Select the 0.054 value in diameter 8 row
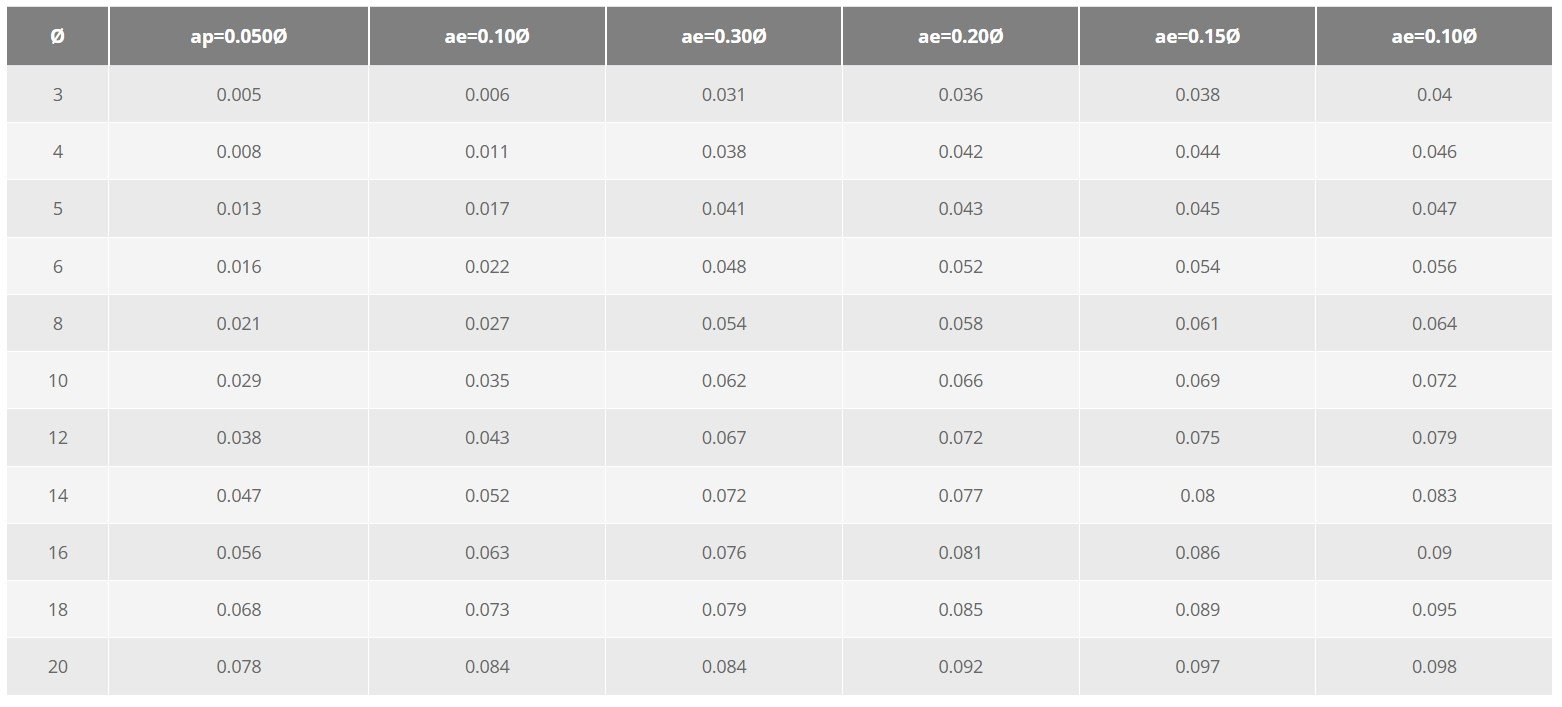Screen dimensions: 1562x707 (723, 324)
